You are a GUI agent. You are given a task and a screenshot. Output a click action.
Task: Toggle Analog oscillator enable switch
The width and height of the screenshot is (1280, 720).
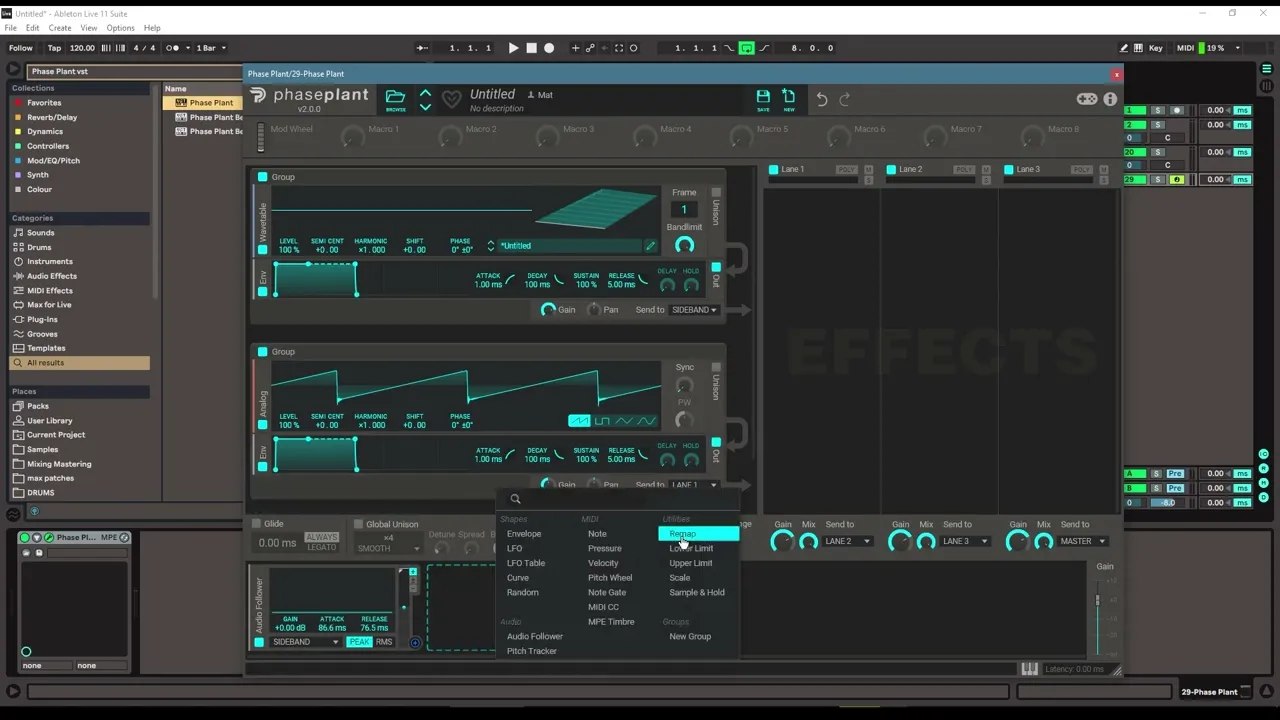(263, 425)
